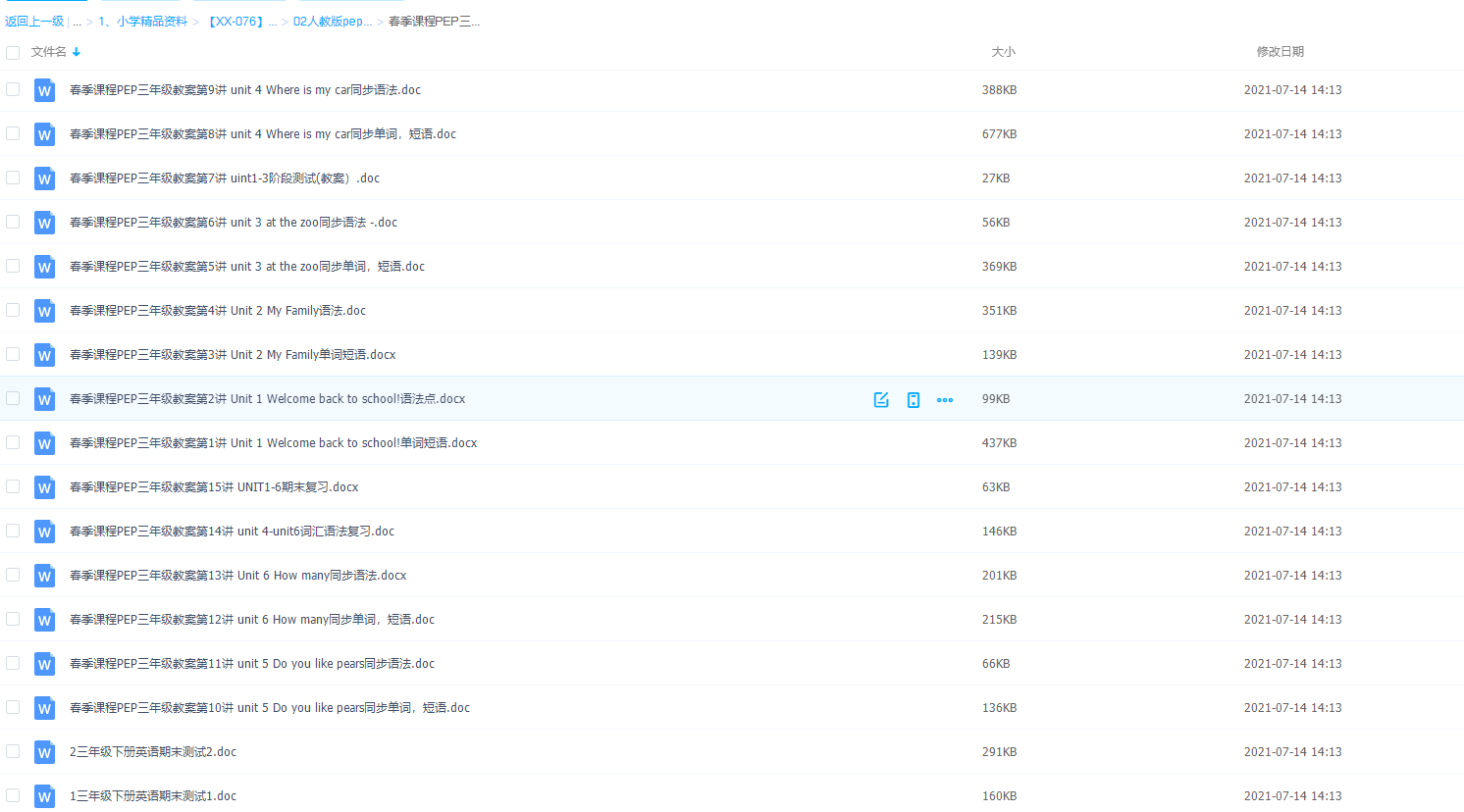Screen dimensions: 1464x812
Task: Click the 文件名 sort arrow icon
Action: (77, 52)
